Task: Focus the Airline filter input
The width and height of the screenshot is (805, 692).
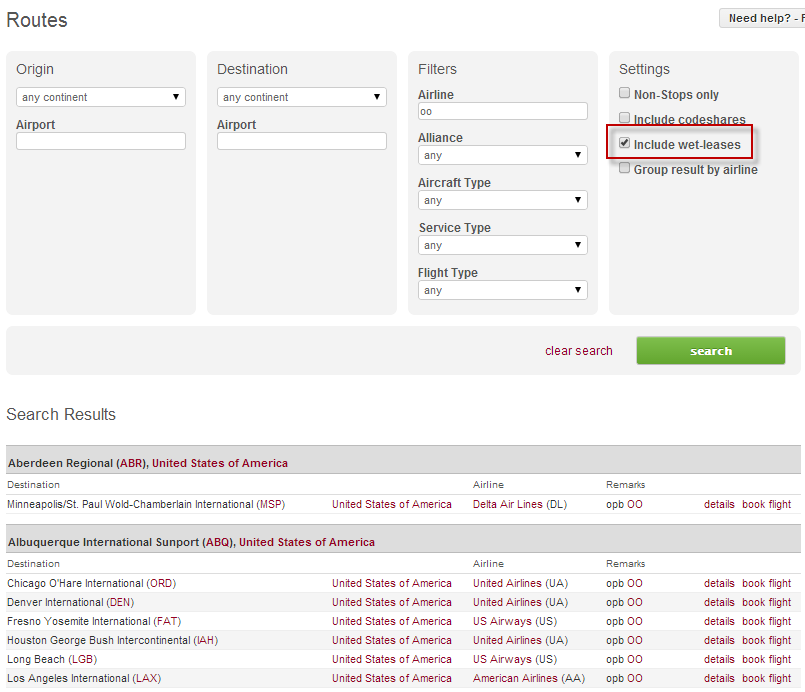Action: [x=502, y=111]
